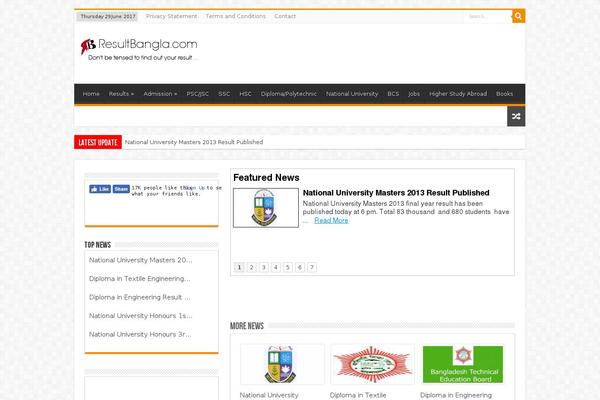Click the Facebook Share button

(x=121, y=189)
